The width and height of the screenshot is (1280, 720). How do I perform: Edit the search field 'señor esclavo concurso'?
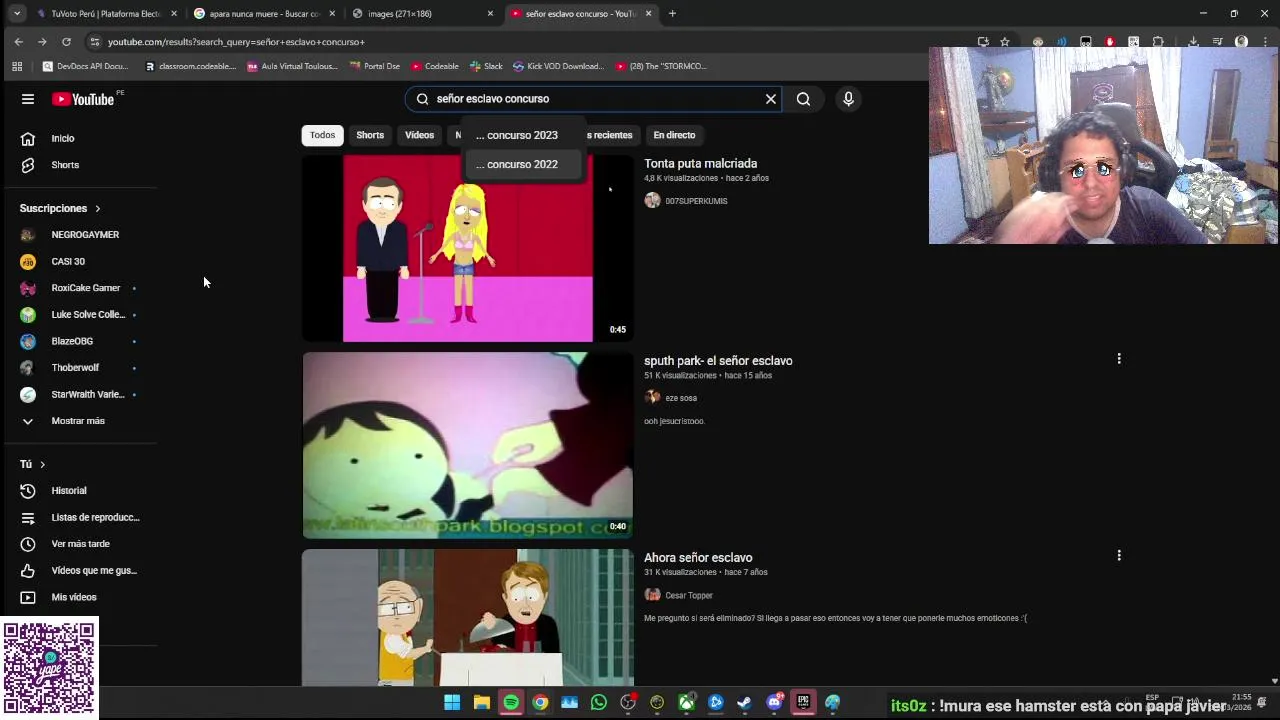595,99
